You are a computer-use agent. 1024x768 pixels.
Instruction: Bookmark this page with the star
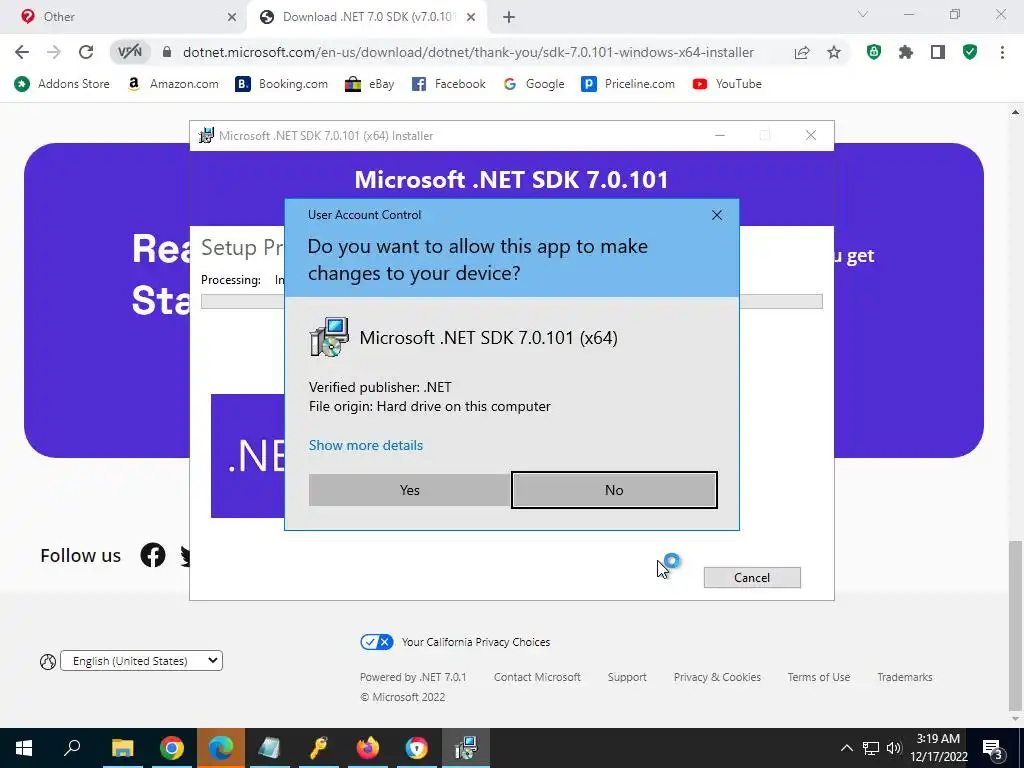(x=834, y=52)
